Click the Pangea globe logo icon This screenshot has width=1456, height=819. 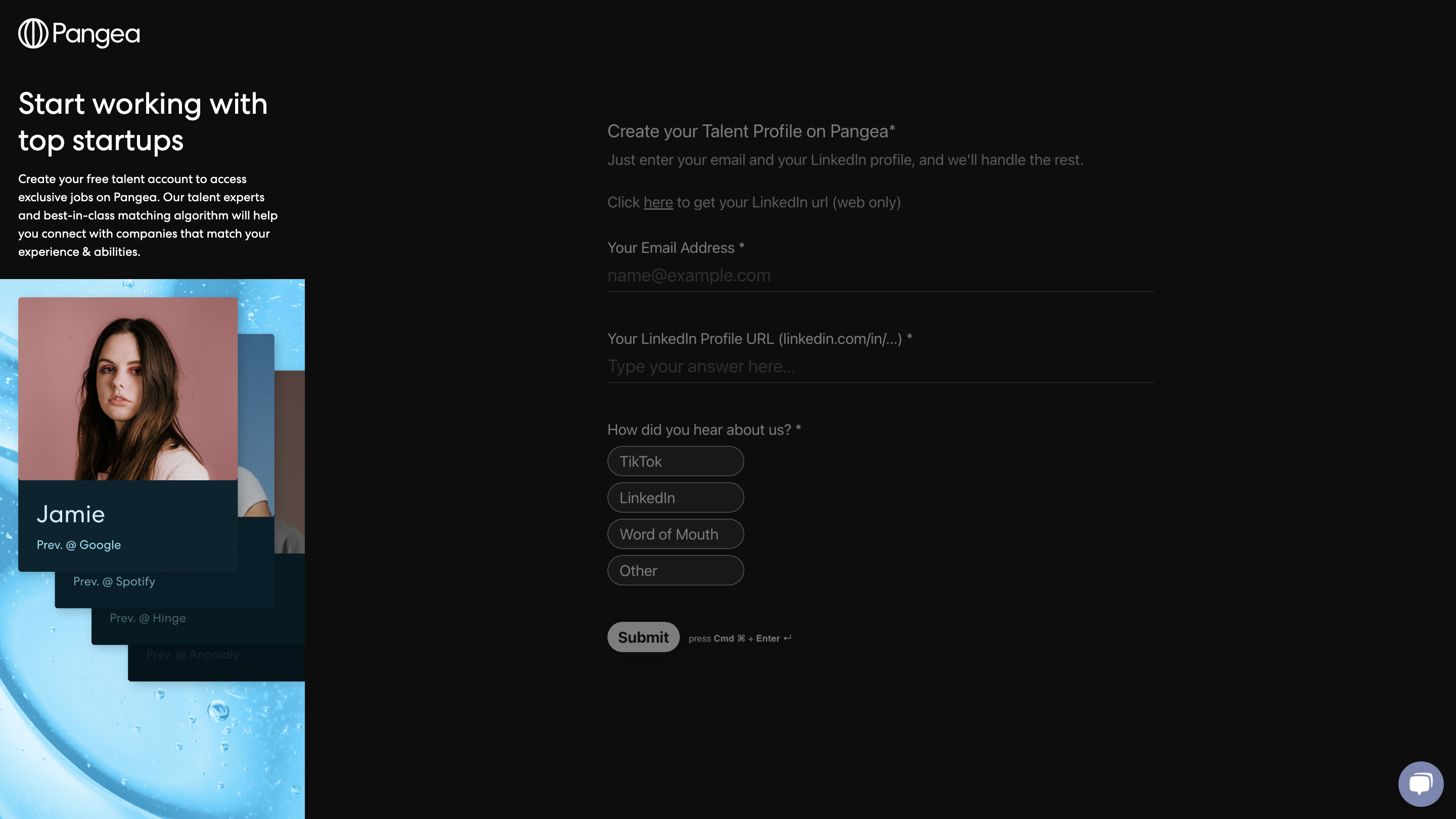pyautogui.click(x=33, y=34)
